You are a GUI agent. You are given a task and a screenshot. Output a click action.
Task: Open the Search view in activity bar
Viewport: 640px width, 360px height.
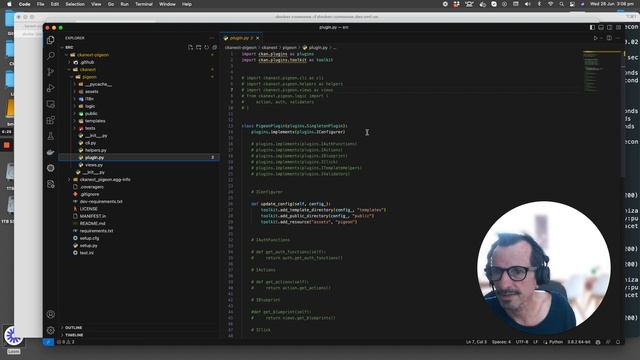click(51, 56)
